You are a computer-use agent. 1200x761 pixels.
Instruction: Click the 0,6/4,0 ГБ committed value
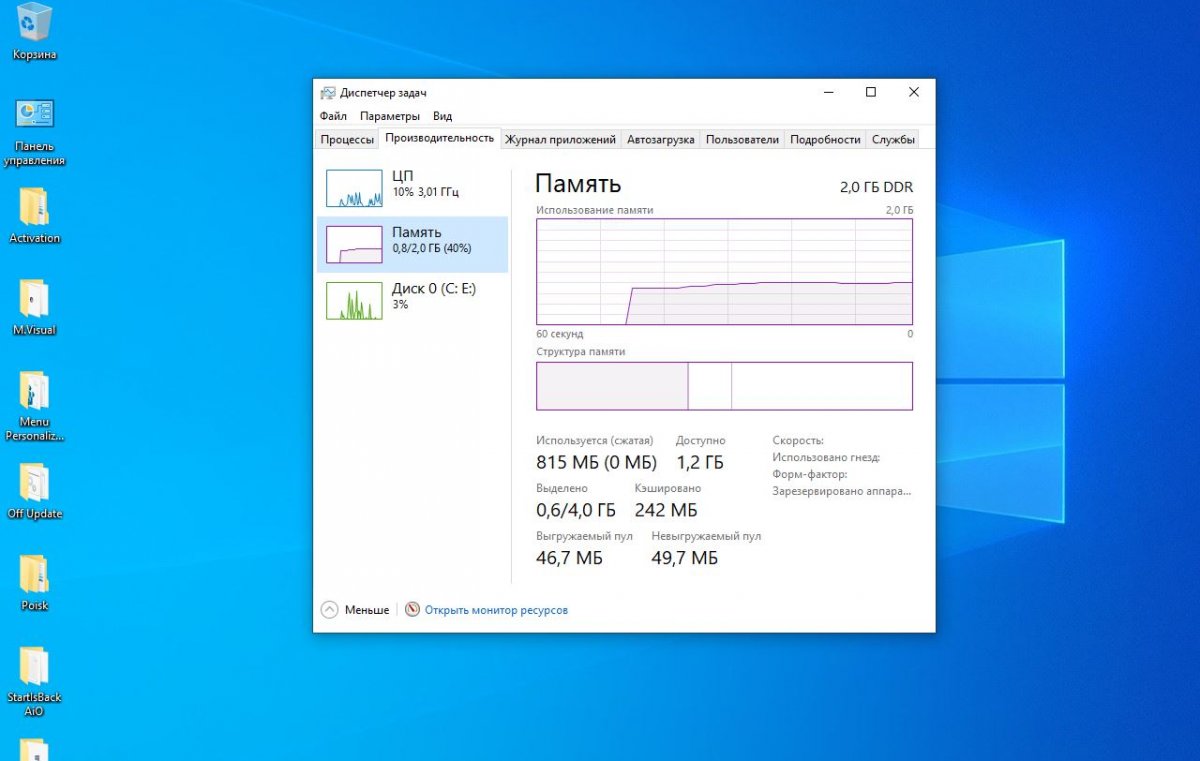coord(576,510)
